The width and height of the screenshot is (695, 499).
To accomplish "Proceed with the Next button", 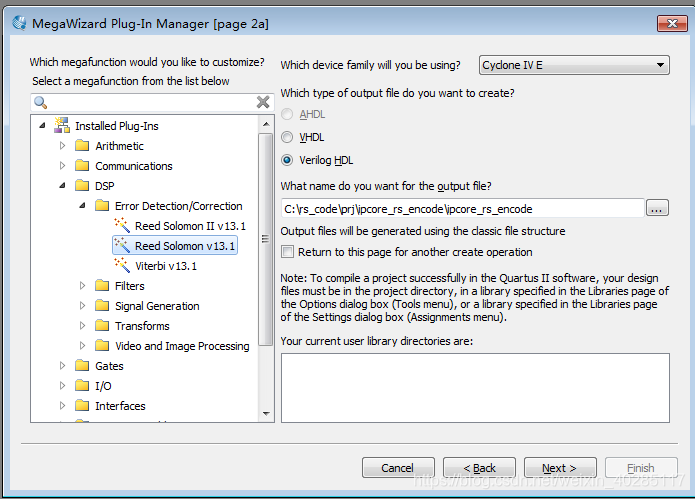I will (560, 468).
